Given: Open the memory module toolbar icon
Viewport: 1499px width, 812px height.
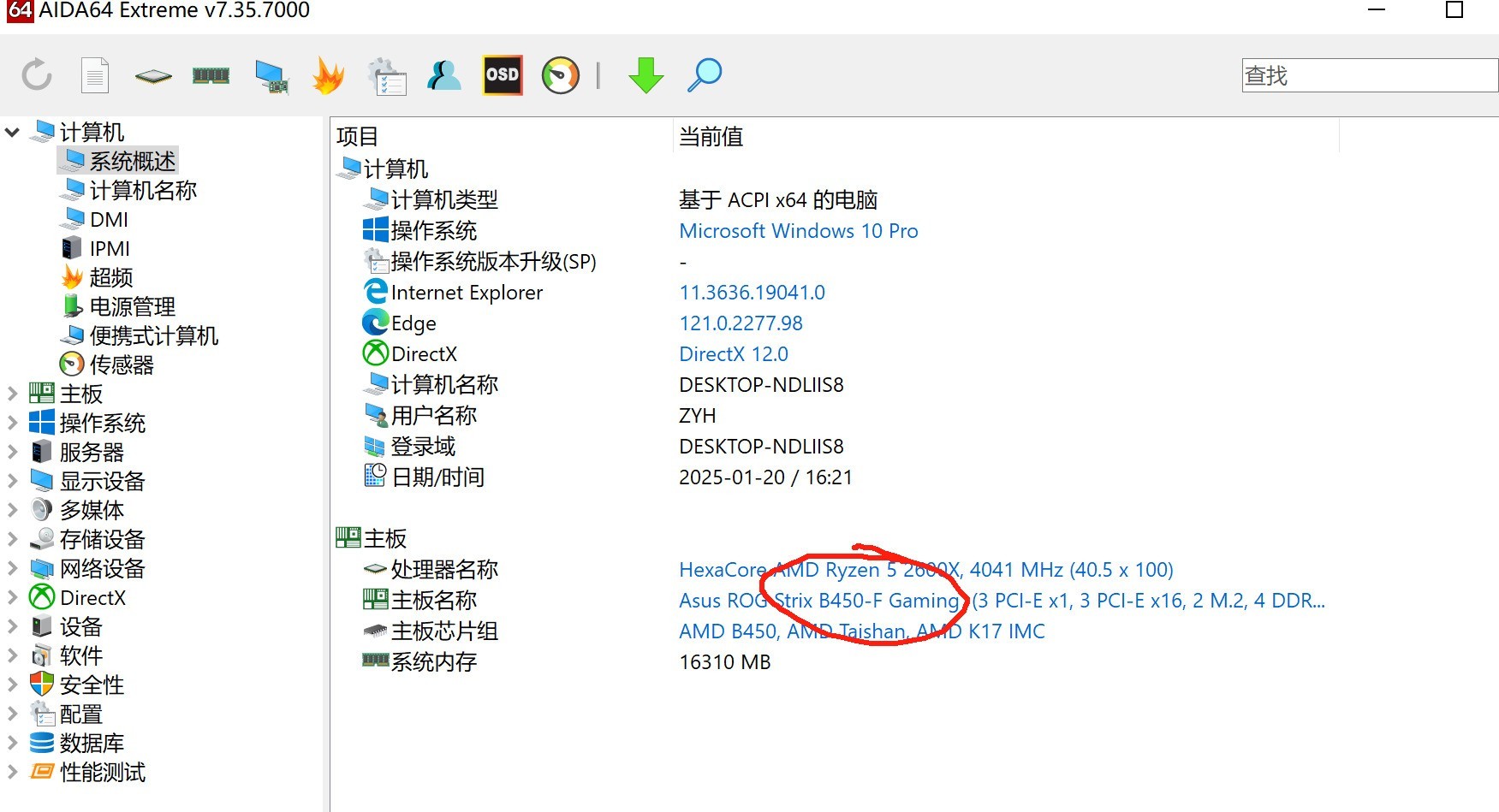Looking at the screenshot, I should (211, 75).
